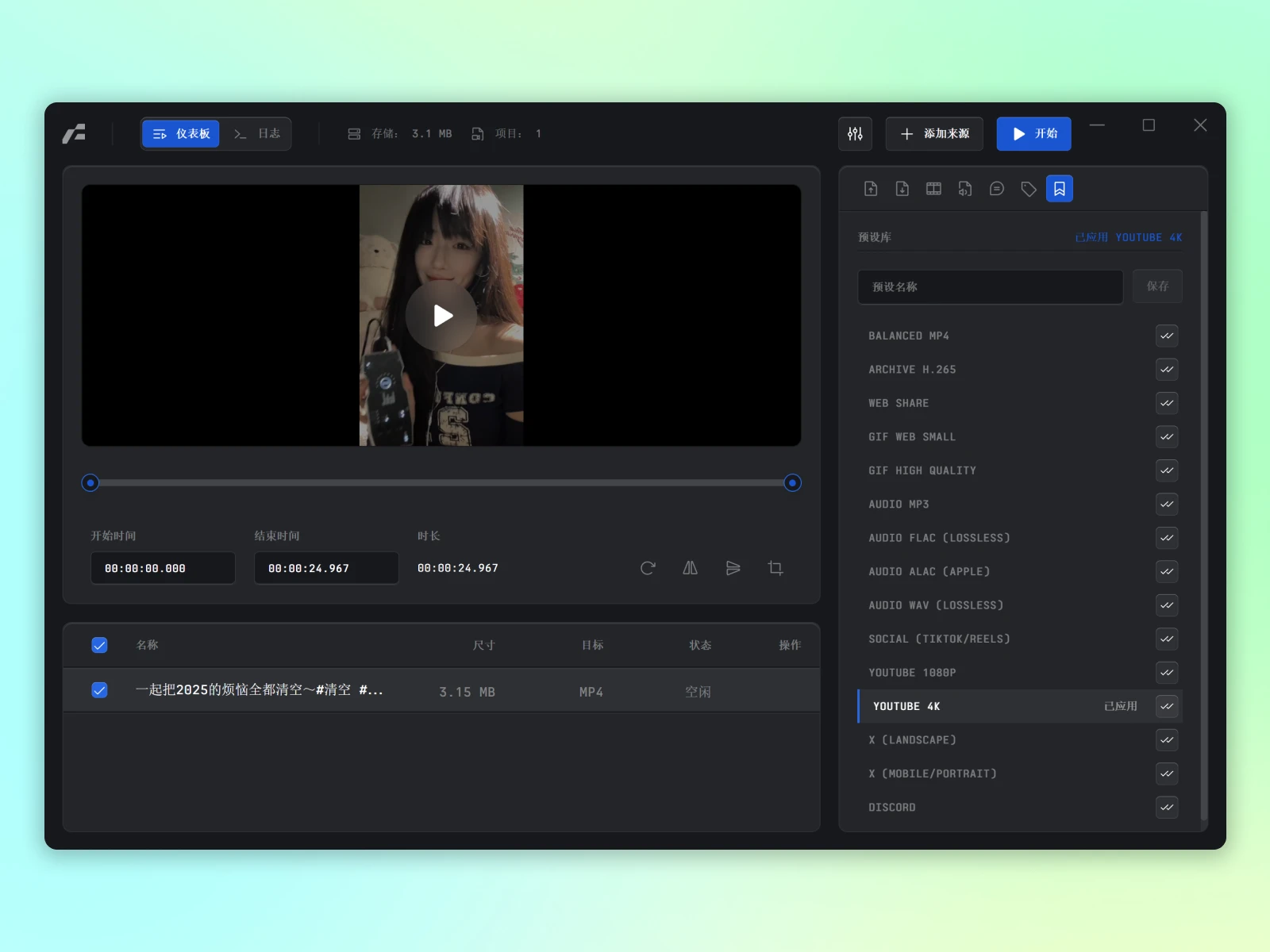Uncheck the video file row checkbox

[x=99, y=690]
